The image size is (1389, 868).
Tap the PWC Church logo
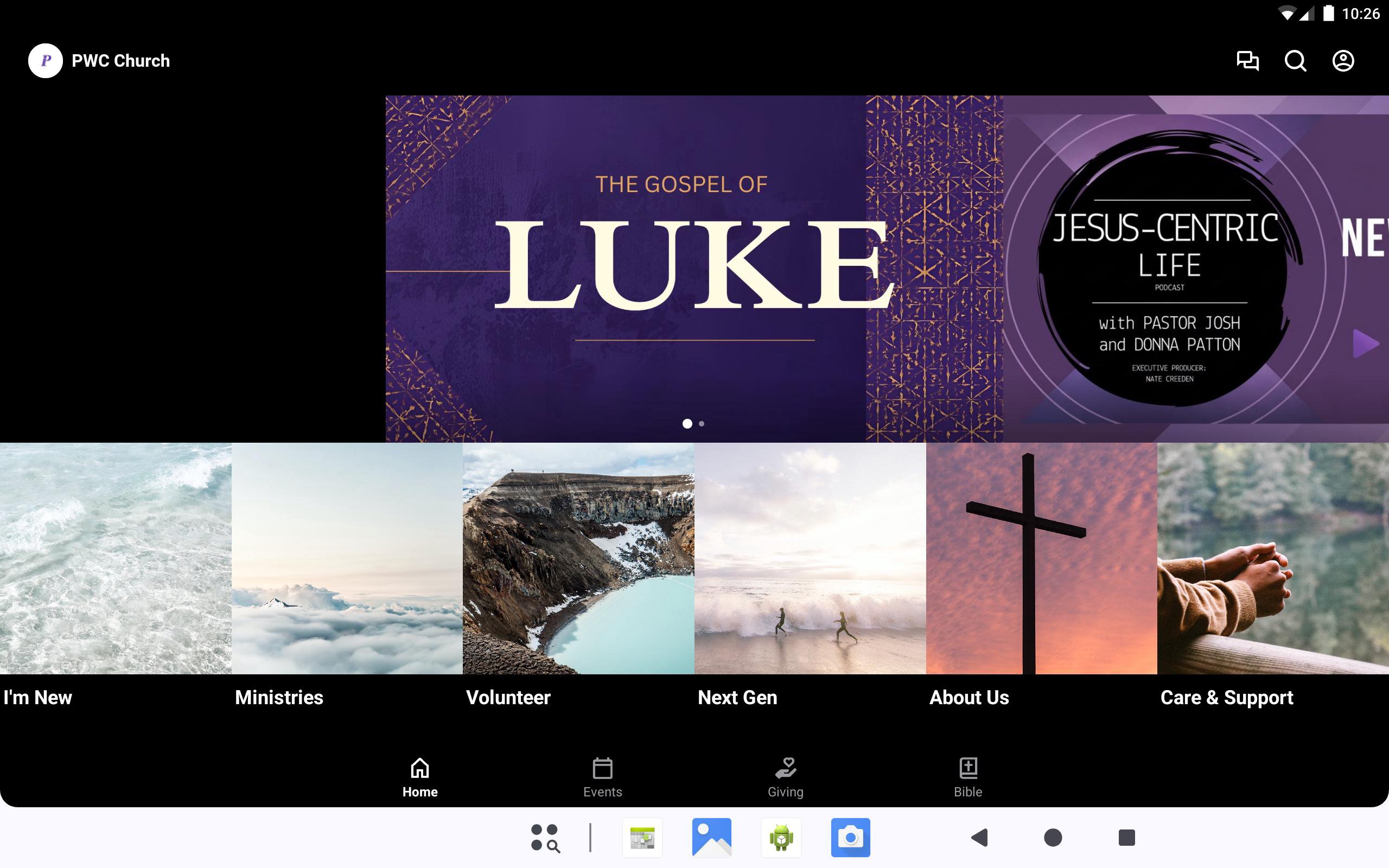pos(46,61)
